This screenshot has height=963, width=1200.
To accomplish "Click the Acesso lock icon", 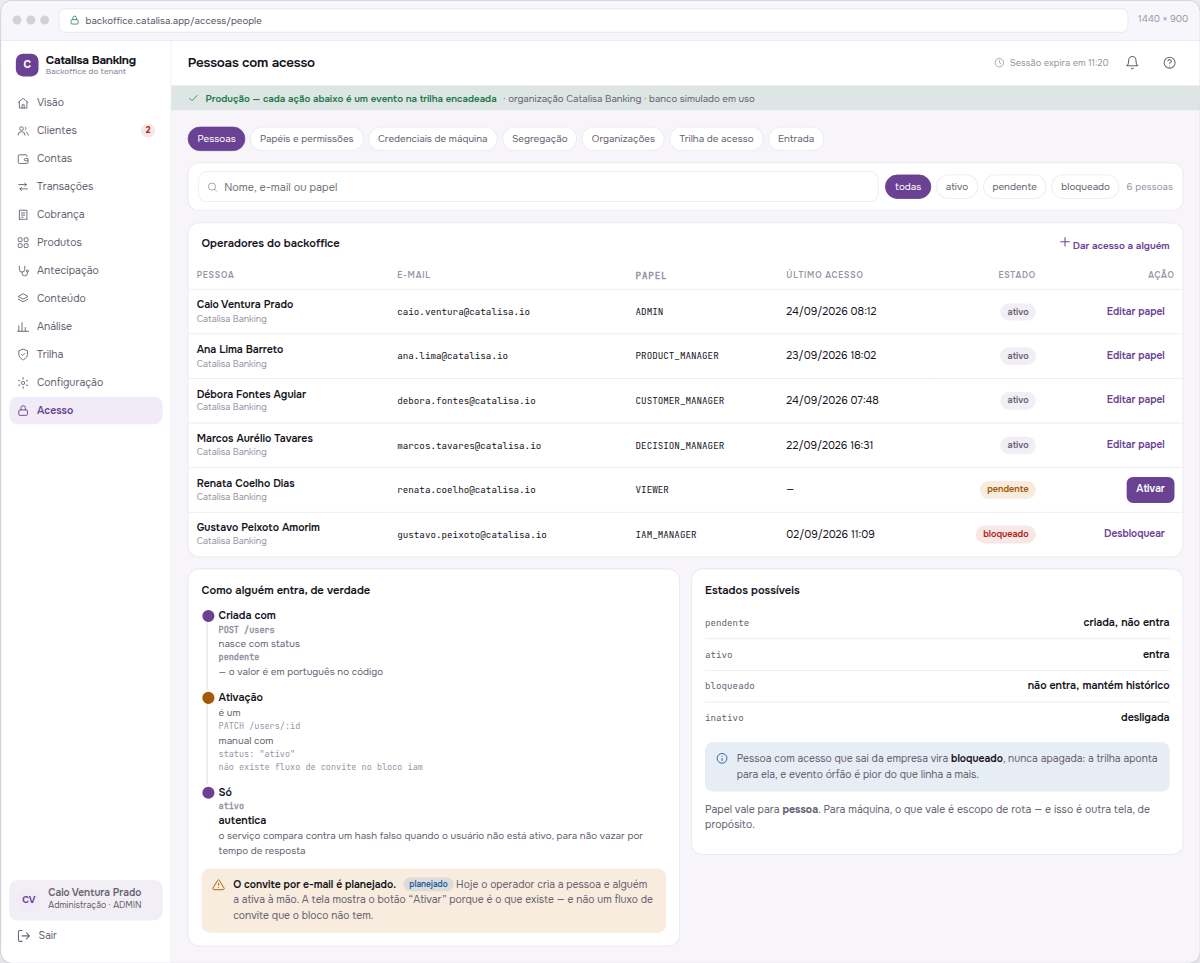I will tap(24, 411).
